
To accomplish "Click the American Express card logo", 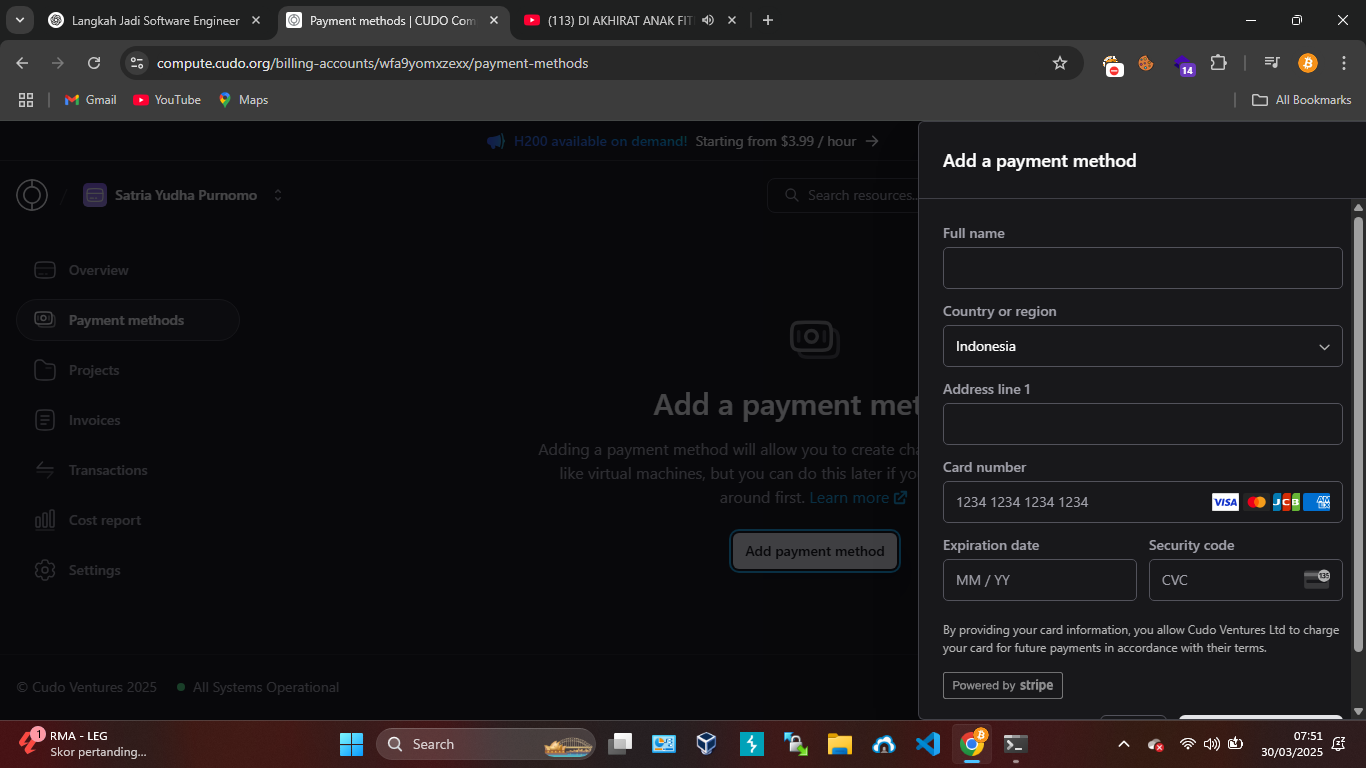I will pyautogui.click(x=1317, y=502).
